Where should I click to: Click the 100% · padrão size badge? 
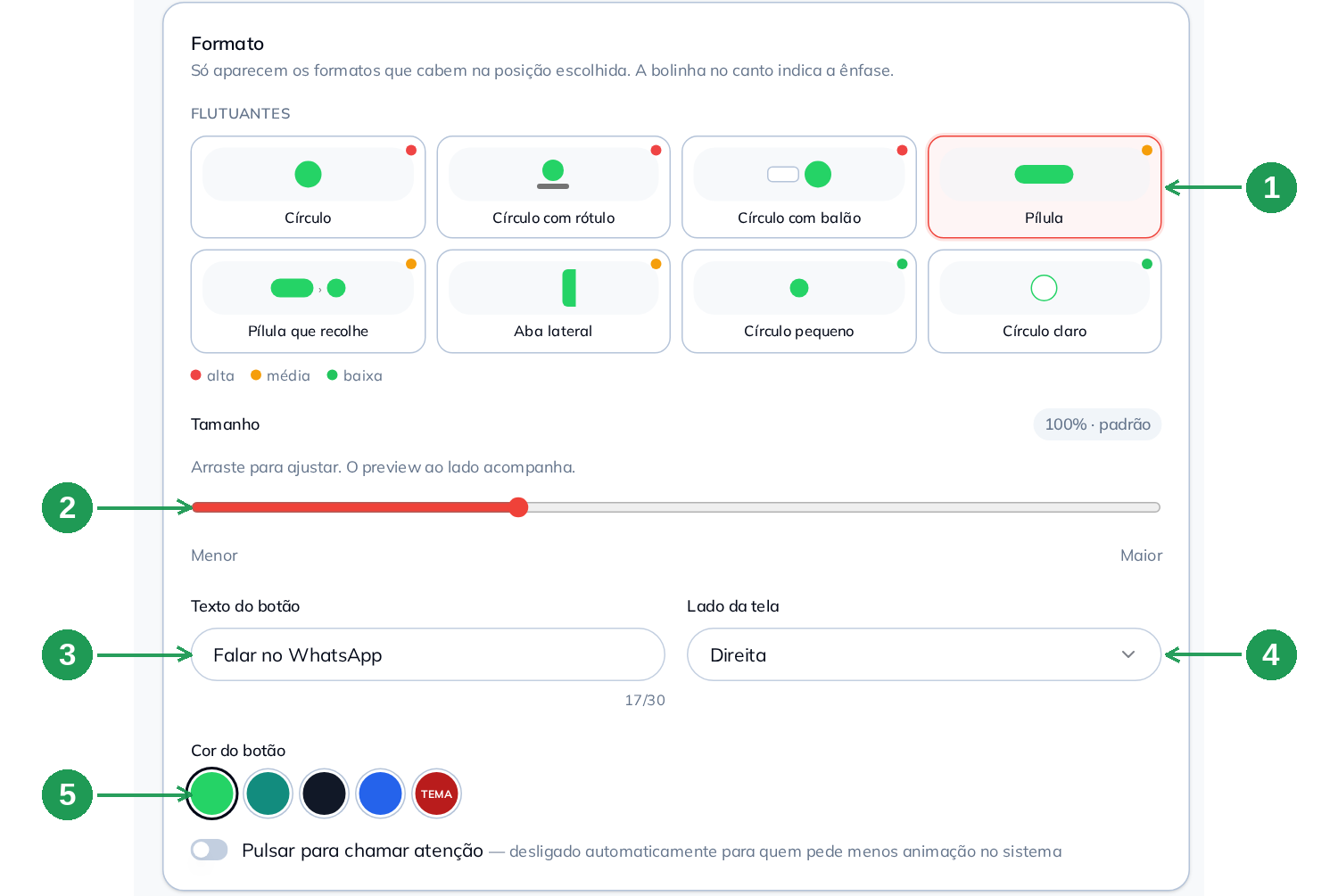point(1097,424)
